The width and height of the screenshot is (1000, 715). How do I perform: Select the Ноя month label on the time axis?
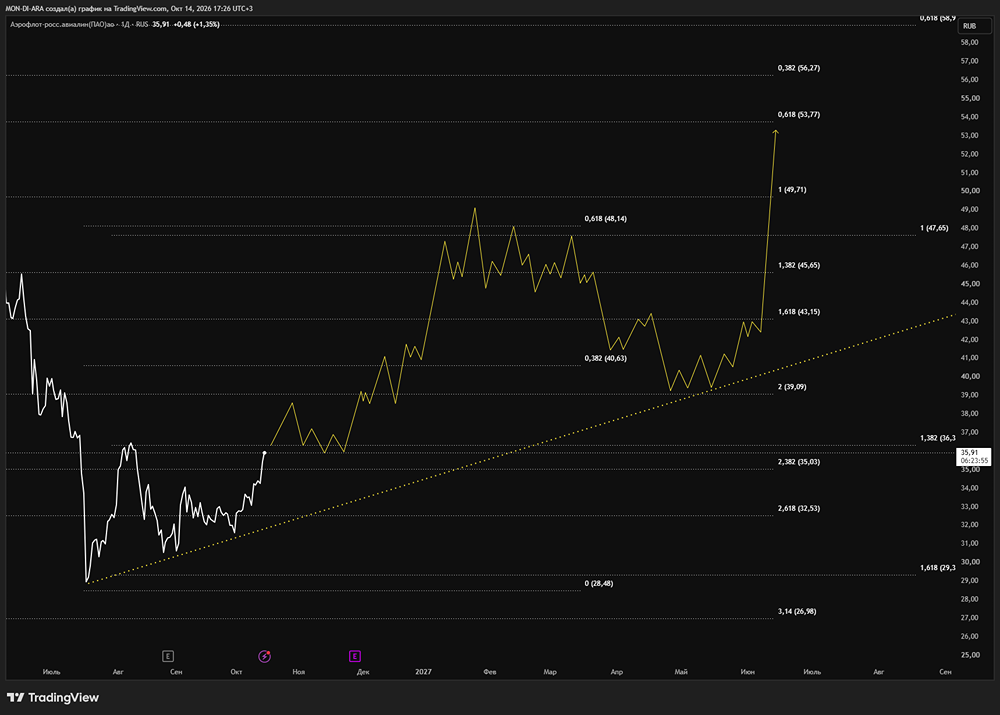tap(298, 672)
